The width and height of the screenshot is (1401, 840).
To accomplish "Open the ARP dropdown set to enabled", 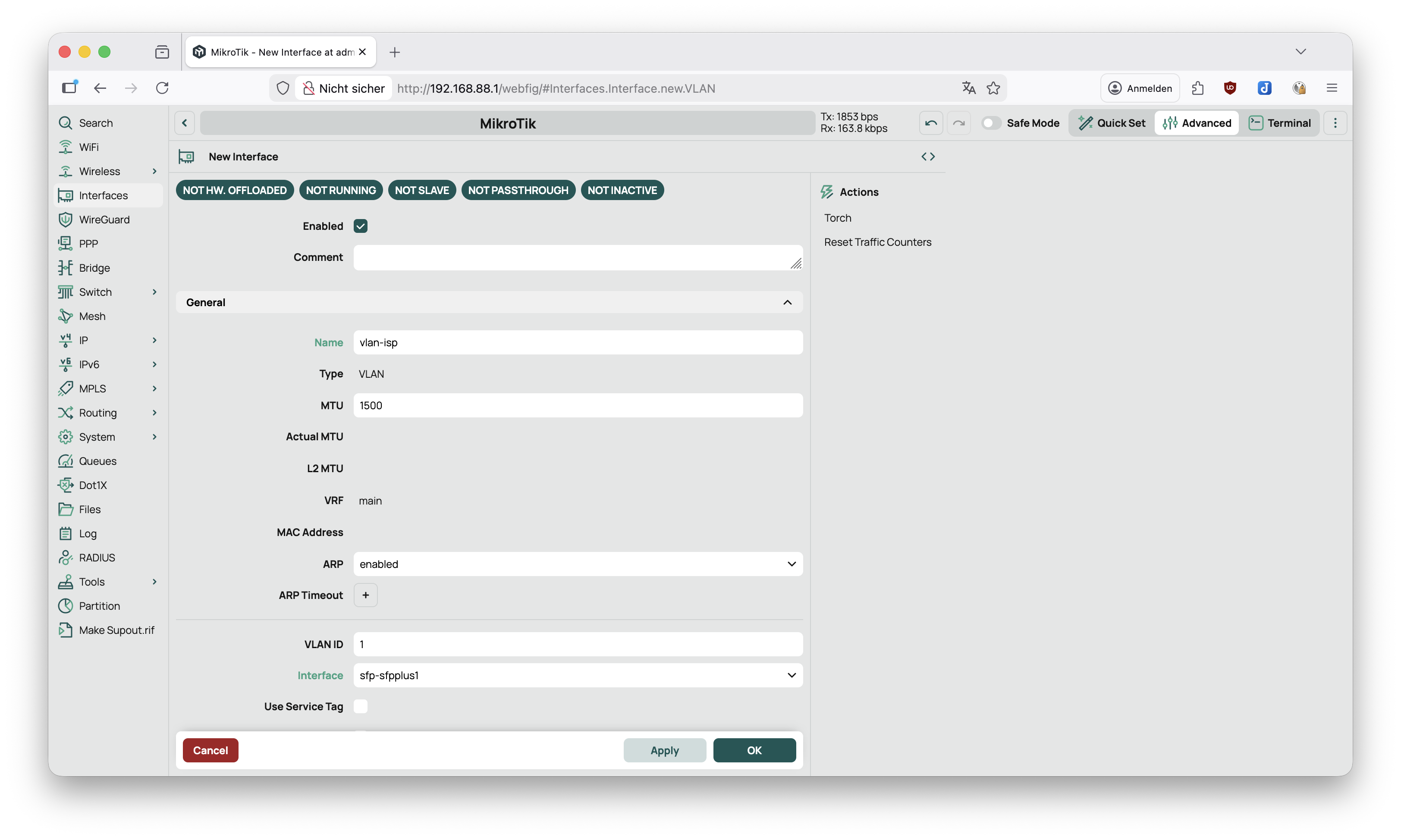I will tap(578, 564).
